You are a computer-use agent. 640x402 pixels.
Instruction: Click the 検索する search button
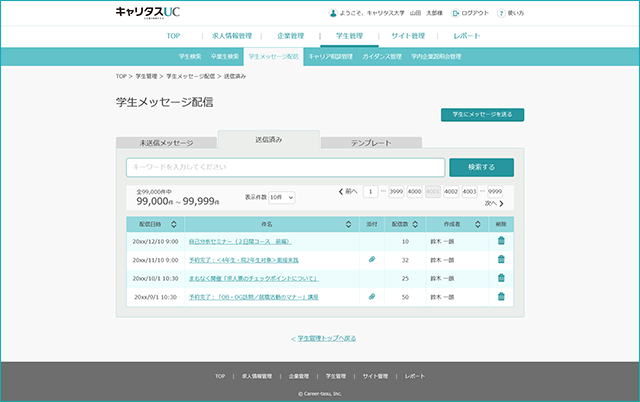(x=482, y=167)
